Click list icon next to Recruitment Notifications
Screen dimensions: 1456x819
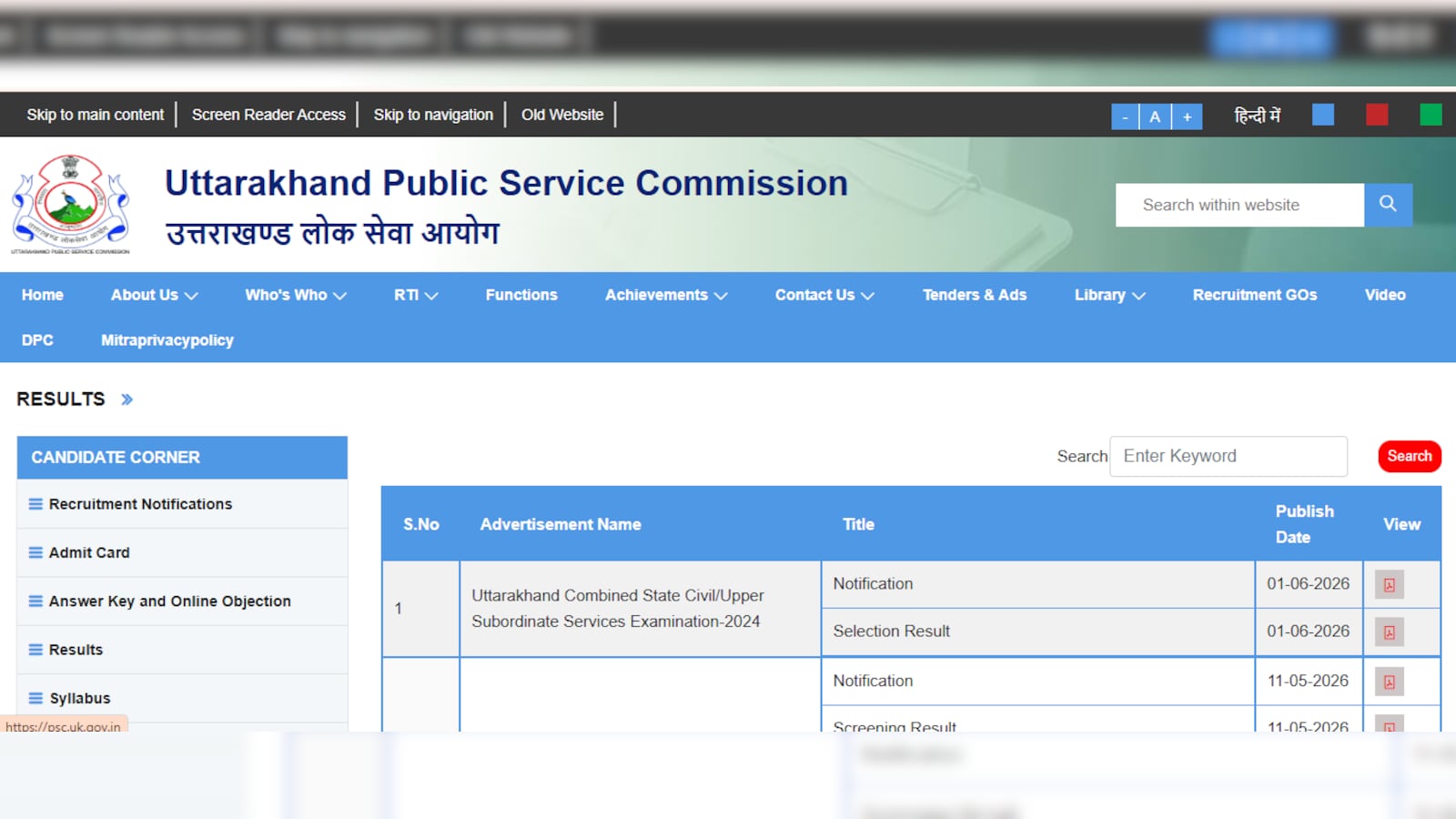tap(35, 504)
